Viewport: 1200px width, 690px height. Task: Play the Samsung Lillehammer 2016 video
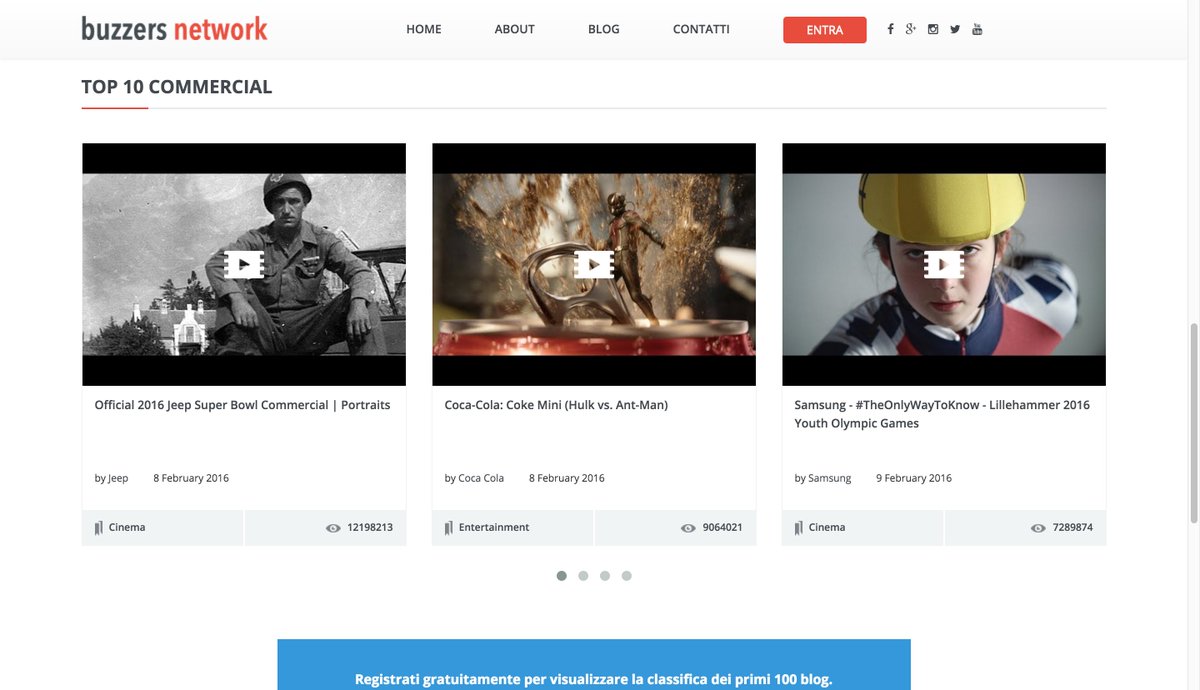point(944,264)
